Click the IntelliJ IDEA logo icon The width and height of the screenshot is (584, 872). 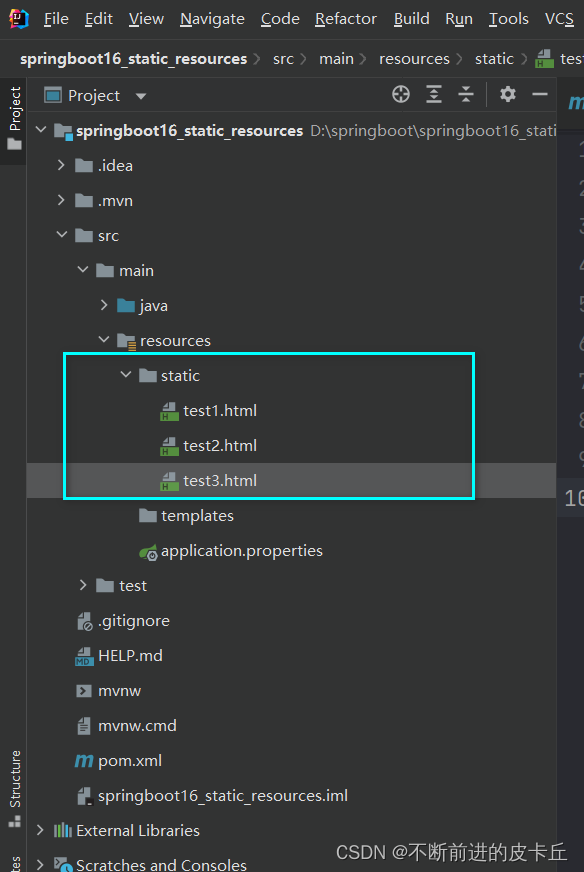(x=18, y=19)
